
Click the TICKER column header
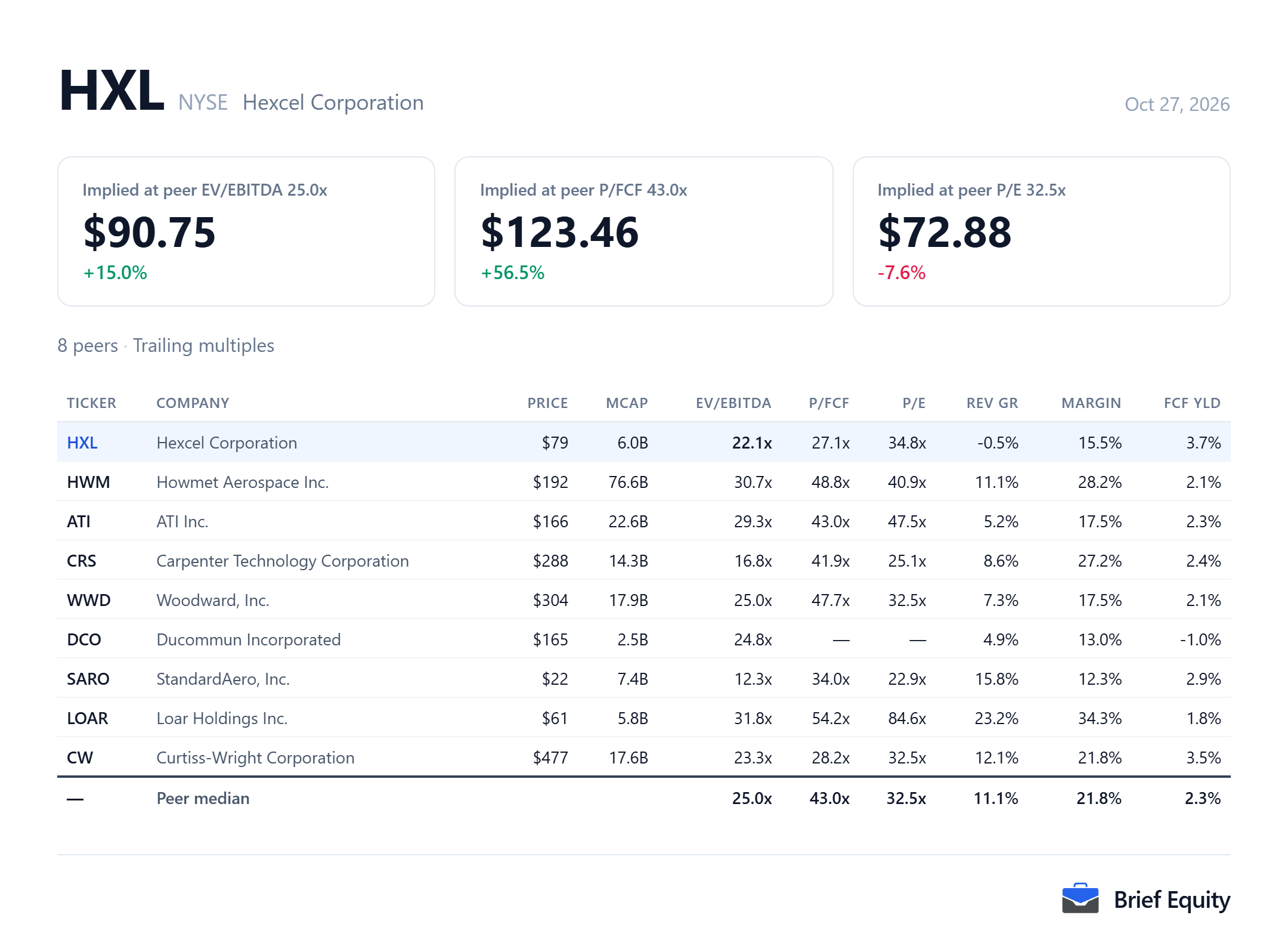(92, 403)
